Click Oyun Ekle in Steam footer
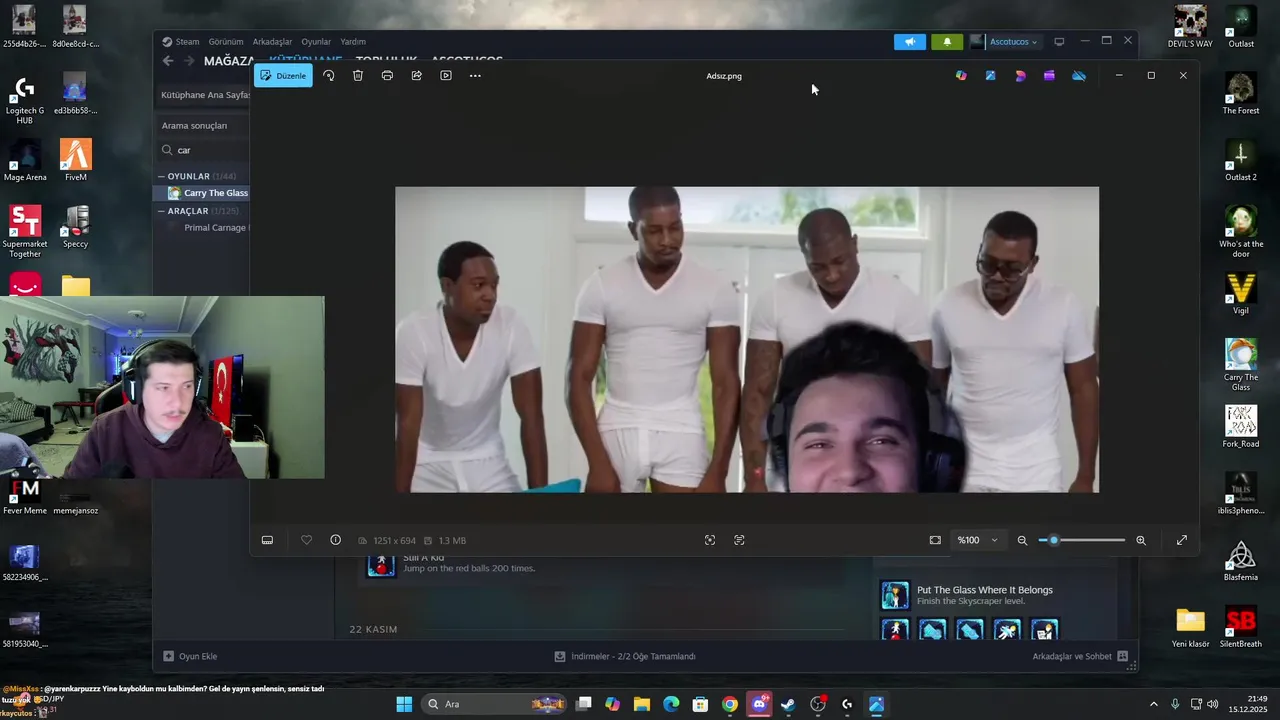 tap(190, 657)
